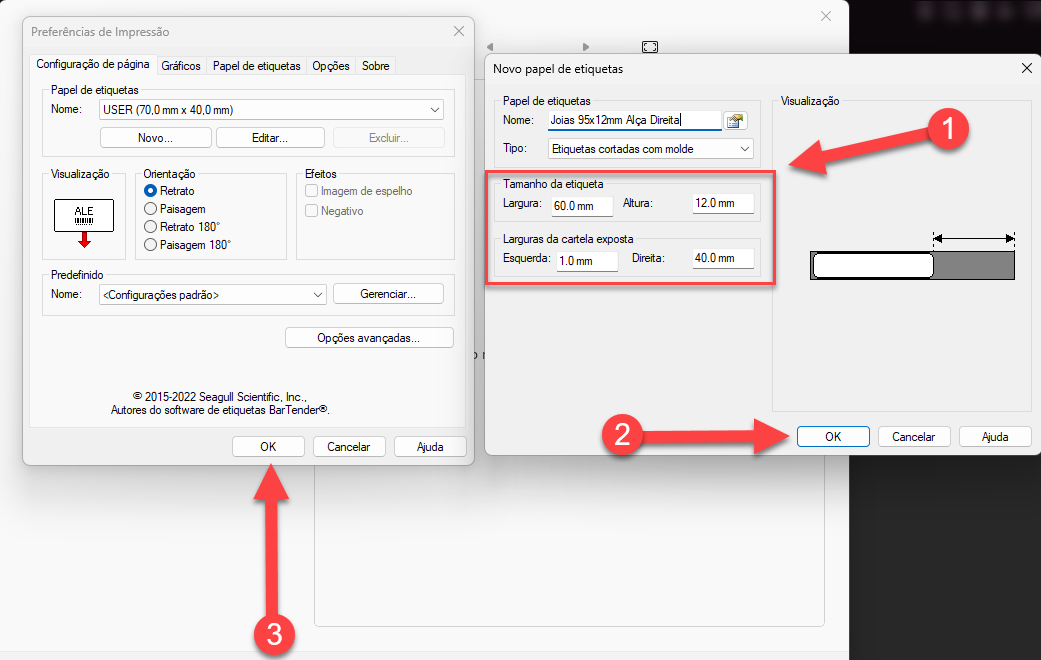Viewport: 1041px width, 660px height.
Task: Open the USER (70,0 mm x 40,0 mm) dropdown
Action: pos(272,110)
